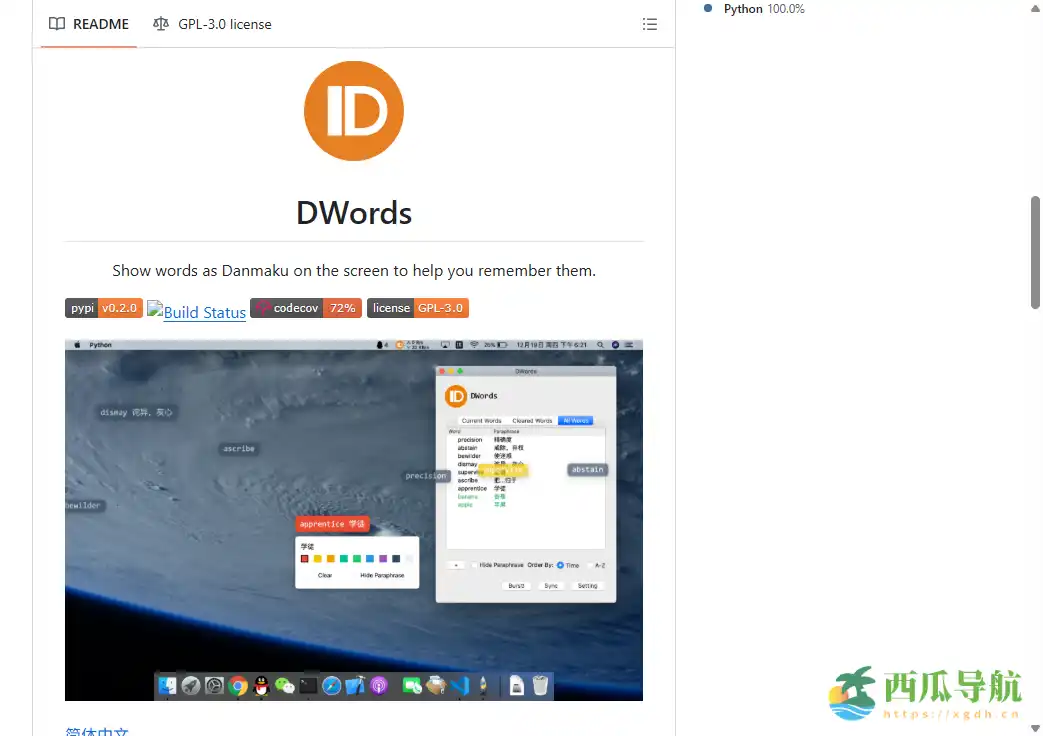Viewport: 1043px width, 736px height.
Task: Launch Google Chrome from the dock
Action: point(237,685)
